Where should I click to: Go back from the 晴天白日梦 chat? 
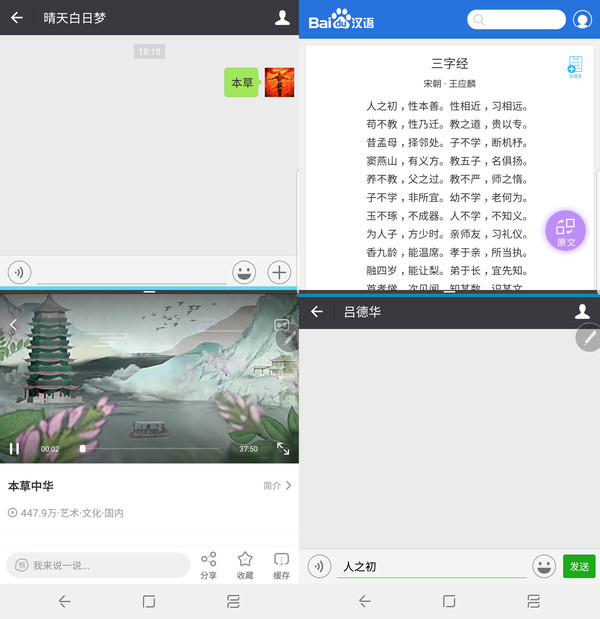17,18
